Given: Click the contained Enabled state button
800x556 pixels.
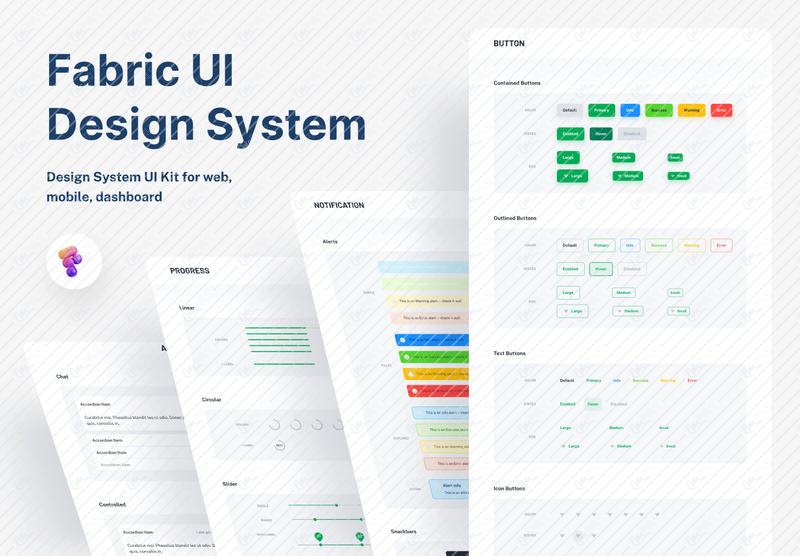Looking at the screenshot, I should click(570, 134).
